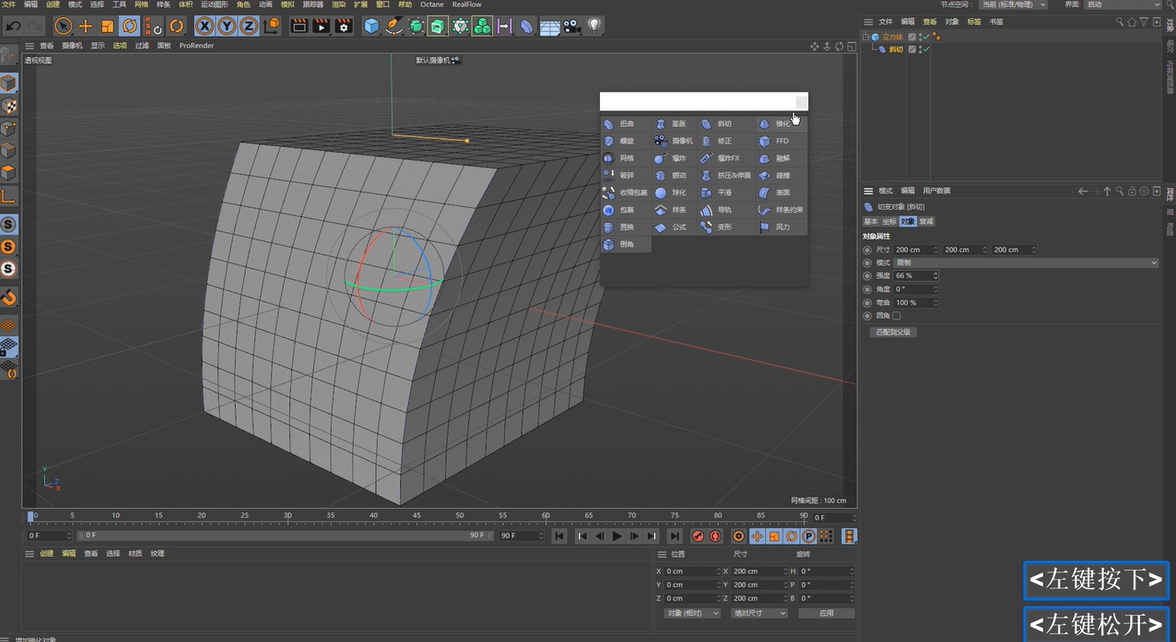Collapse the 立方体 tree node
The image size is (1176, 642).
click(866, 37)
